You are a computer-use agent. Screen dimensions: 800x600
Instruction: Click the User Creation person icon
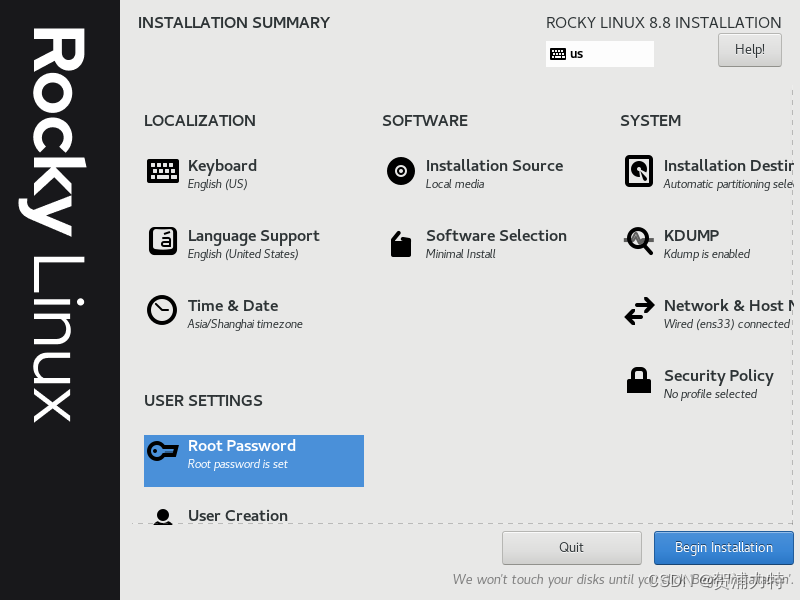pos(163,516)
